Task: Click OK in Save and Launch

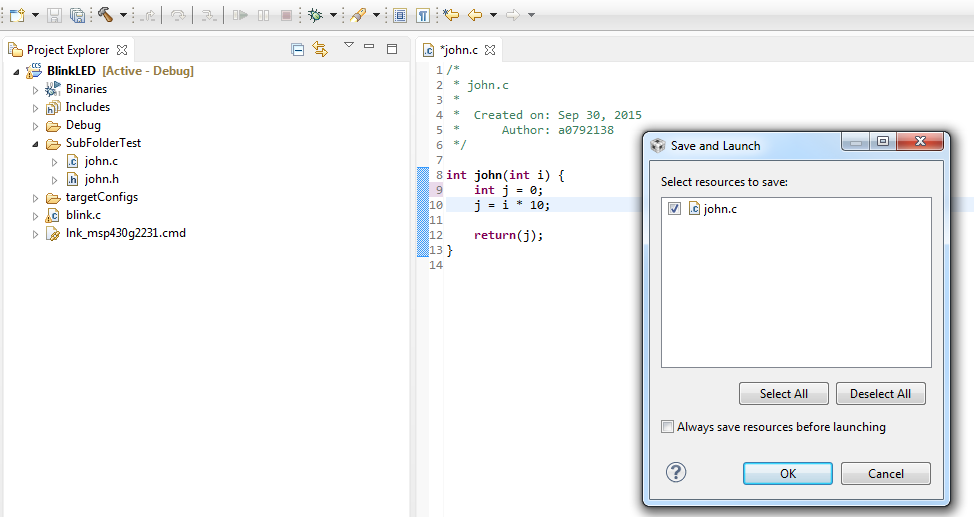Action: pyautogui.click(x=788, y=474)
